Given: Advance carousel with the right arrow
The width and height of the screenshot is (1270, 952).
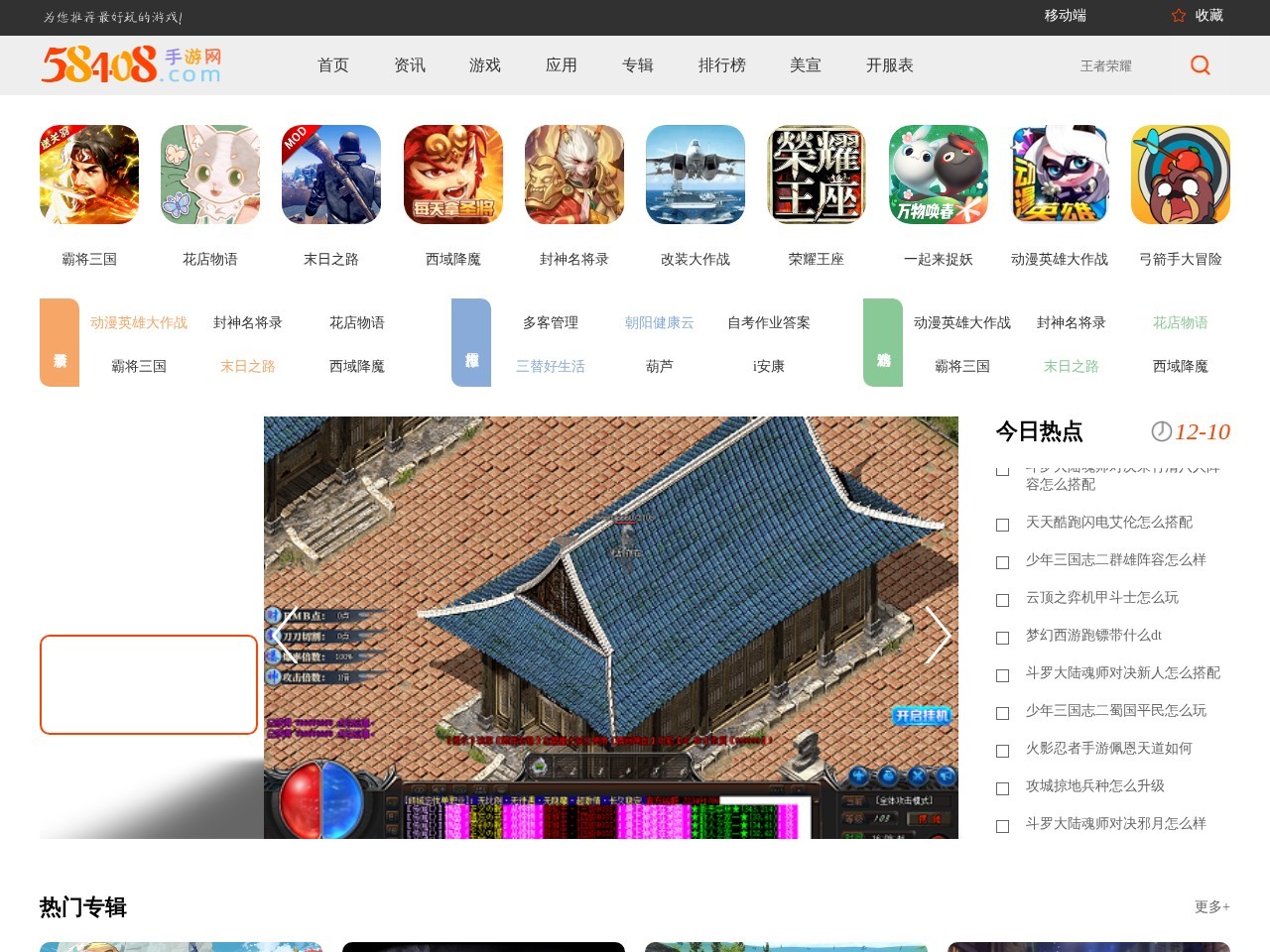Looking at the screenshot, I should [938, 636].
